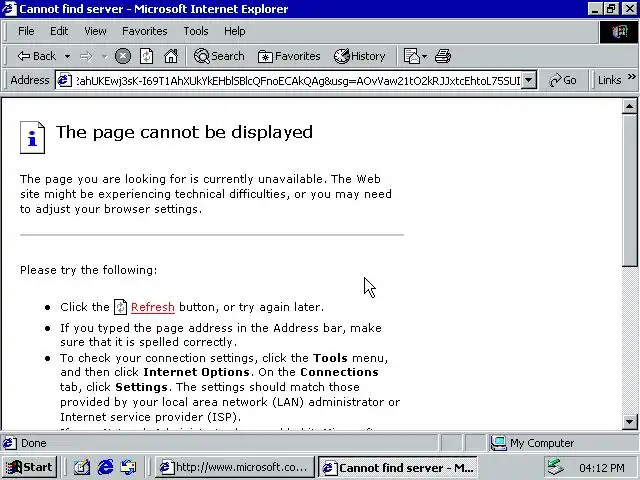
Task: Open the Help menu
Action: click(235, 31)
